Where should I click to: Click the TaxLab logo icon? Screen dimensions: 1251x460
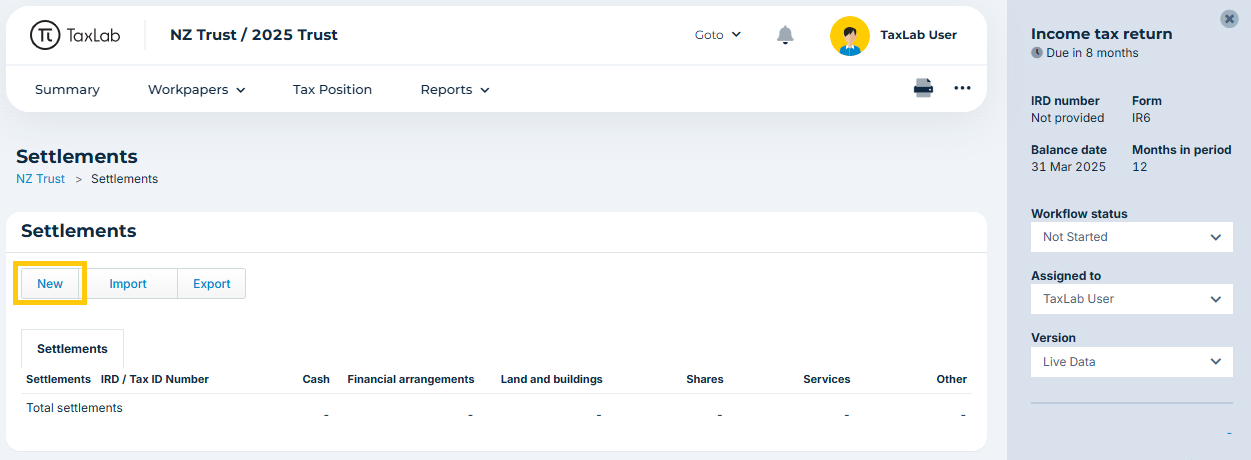(45, 35)
